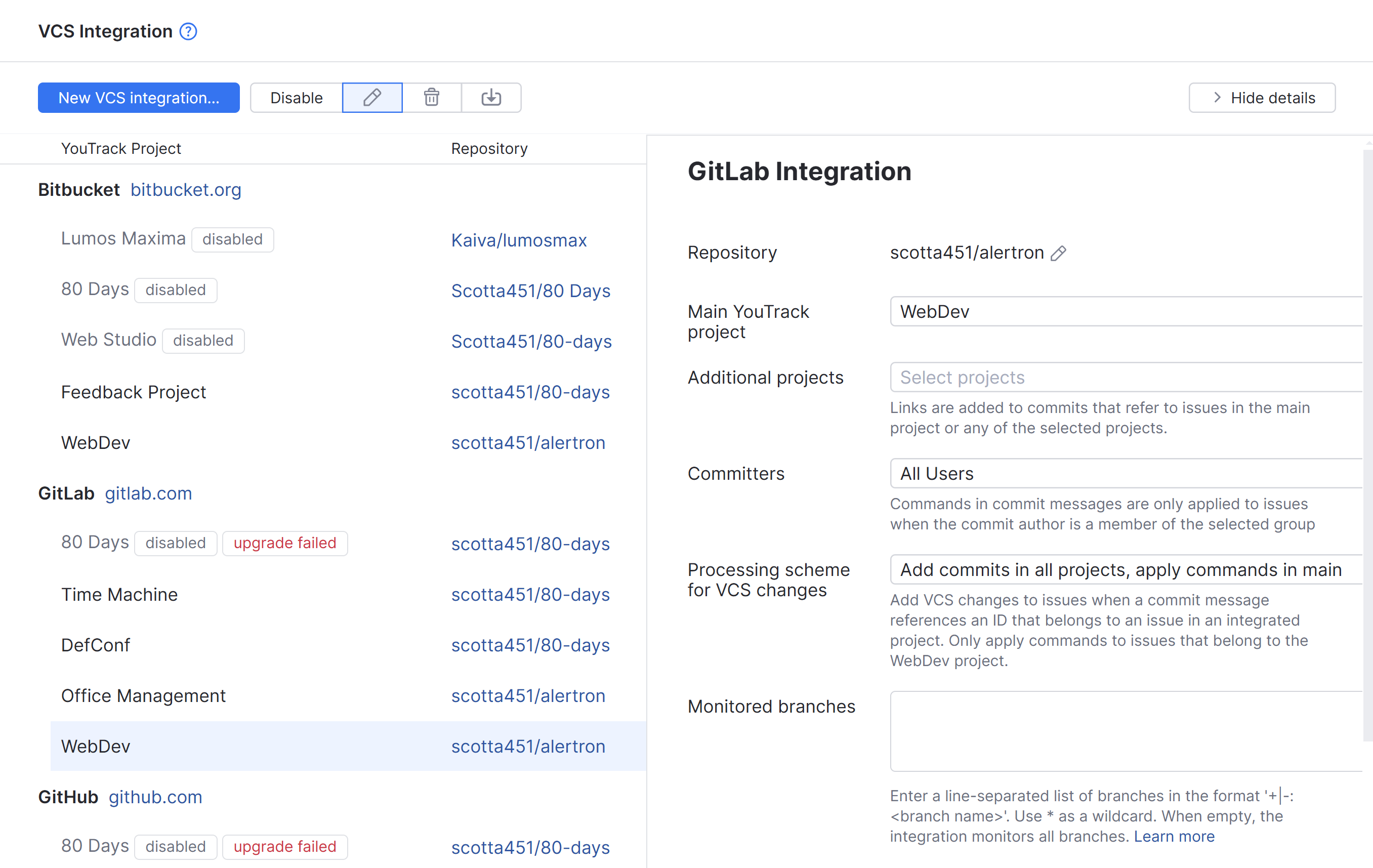The width and height of the screenshot is (1373, 868).
Task: Edit the repository using the pencil icon beside scotta451/alertron
Action: click(x=1058, y=253)
